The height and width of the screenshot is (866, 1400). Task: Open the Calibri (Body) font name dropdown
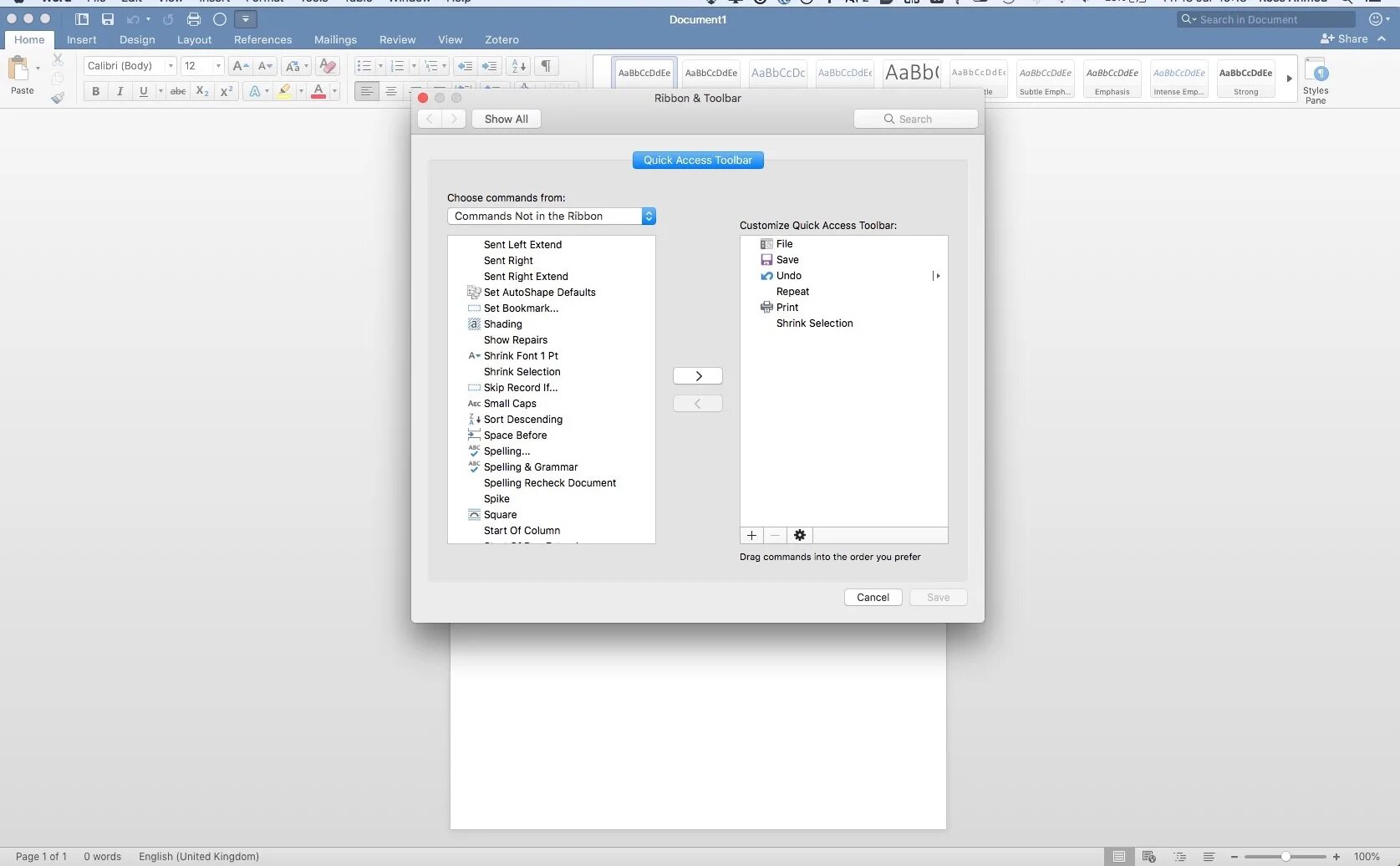tap(171, 66)
